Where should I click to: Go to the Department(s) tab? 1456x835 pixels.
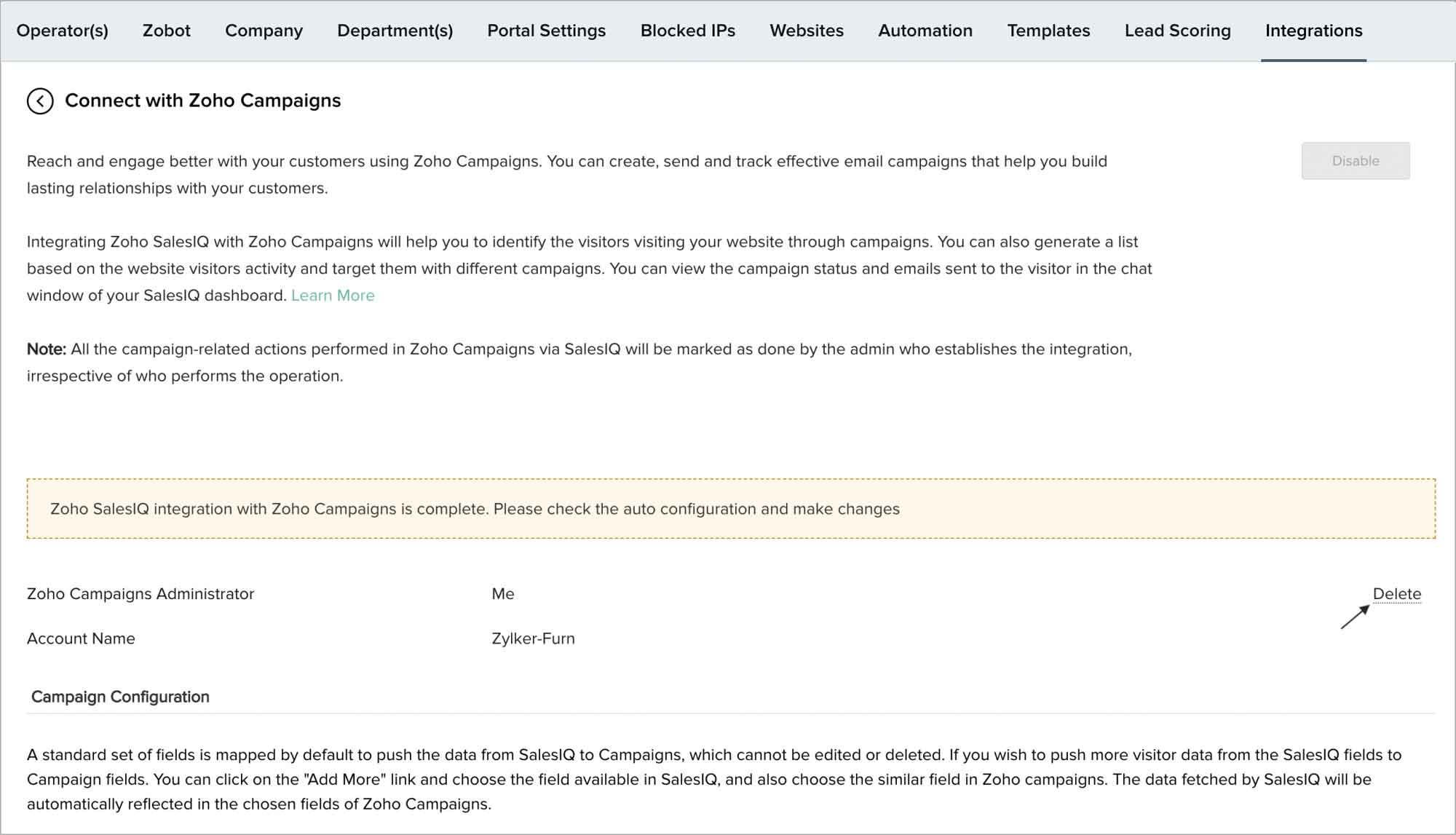pos(395,31)
